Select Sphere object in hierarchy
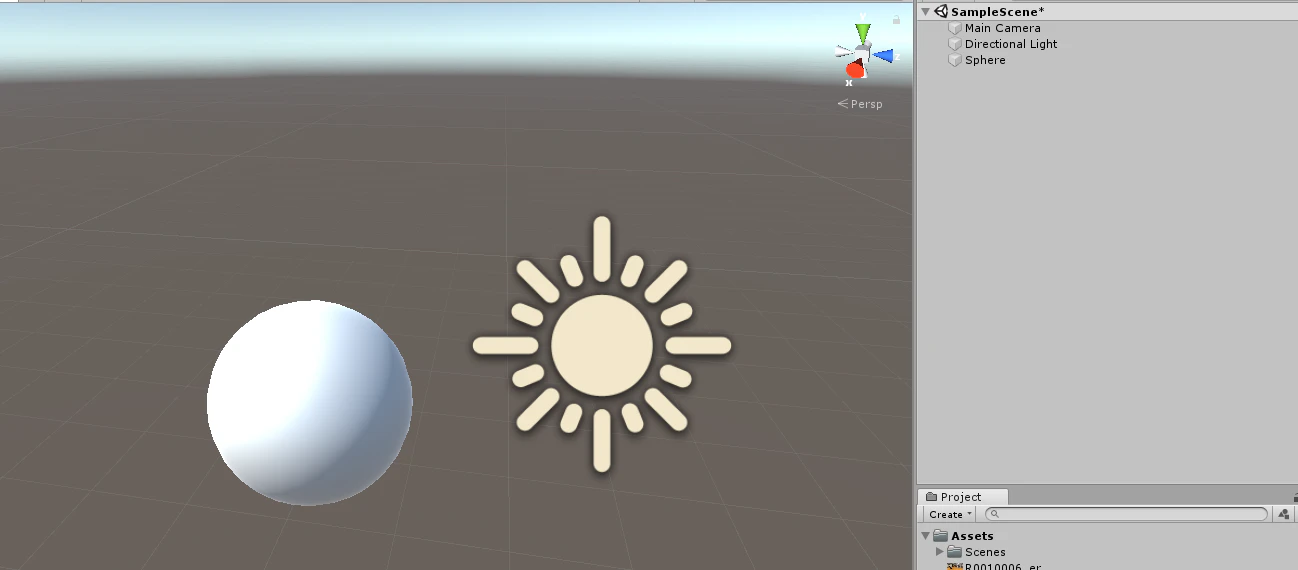Screen dimensions: 1298x570 pyautogui.click(x=985, y=60)
